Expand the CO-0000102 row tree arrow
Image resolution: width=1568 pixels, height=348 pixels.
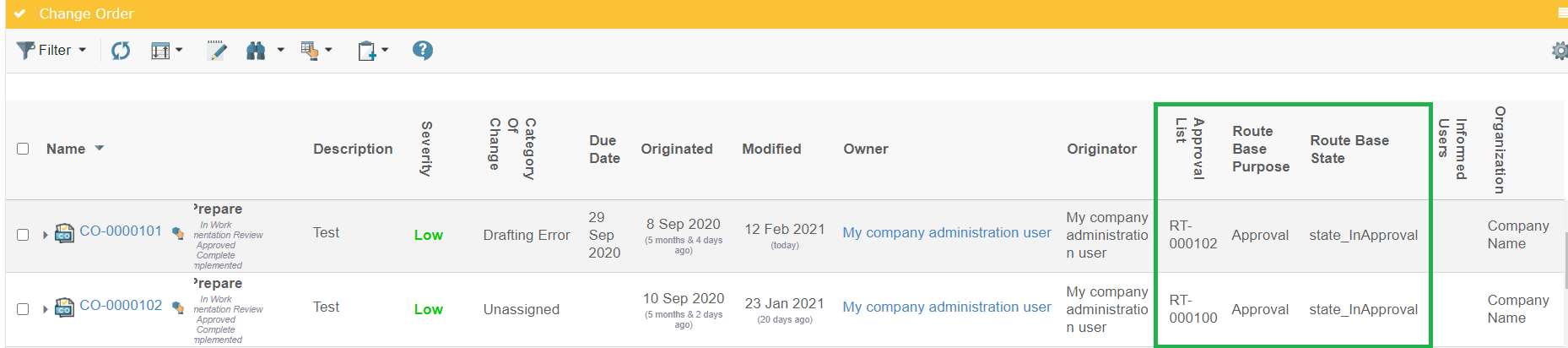coord(45,309)
